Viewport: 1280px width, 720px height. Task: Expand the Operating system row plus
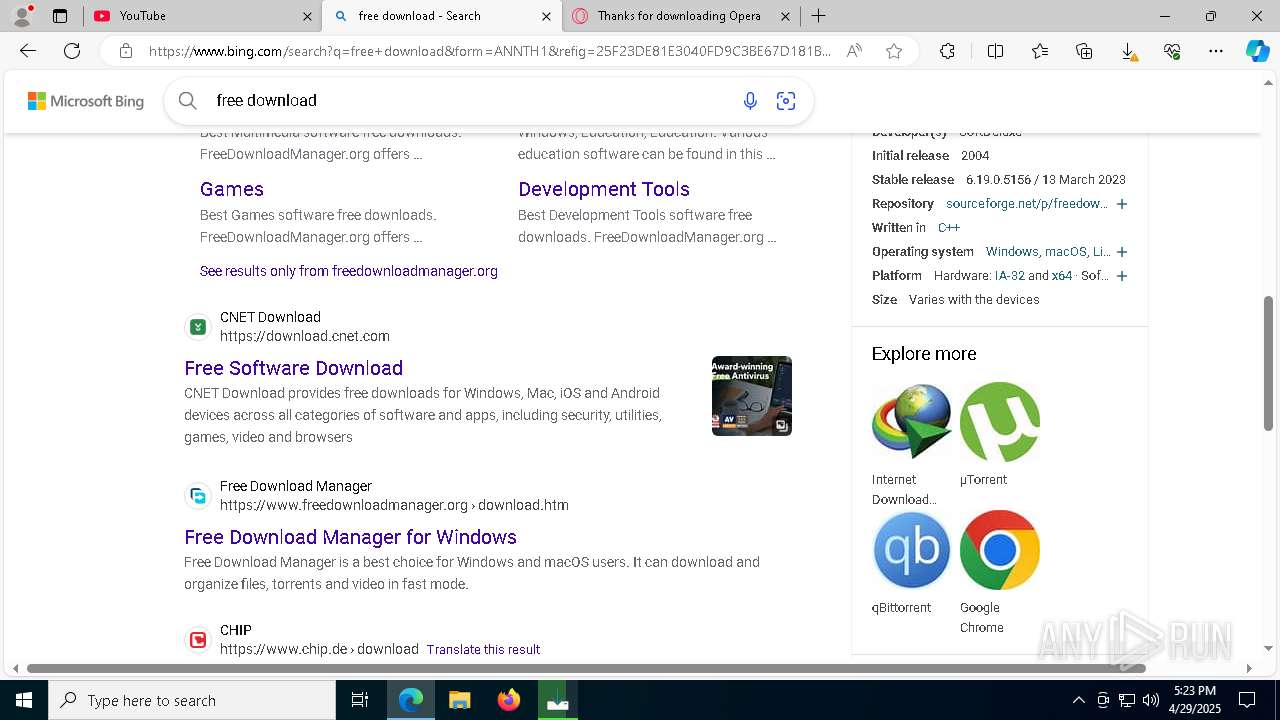(1122, 252)
